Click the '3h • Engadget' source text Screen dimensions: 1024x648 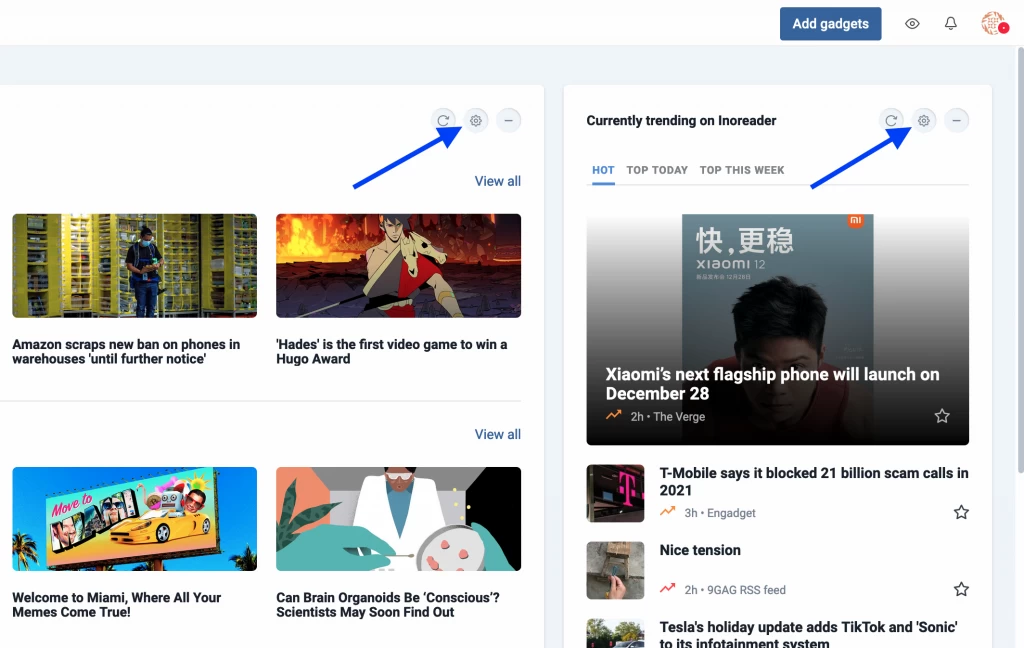pos(720,513)
